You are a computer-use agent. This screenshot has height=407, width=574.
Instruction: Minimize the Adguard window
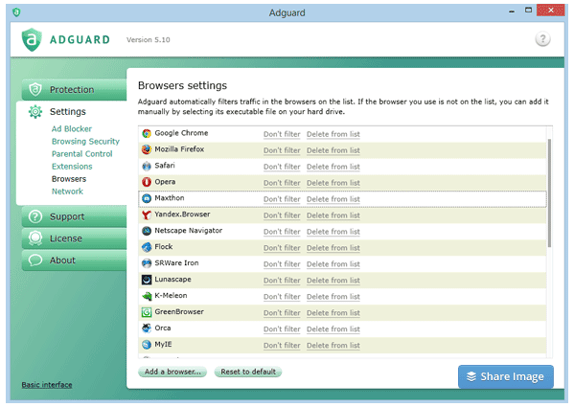pyautogui.click(x=511, y=12)
